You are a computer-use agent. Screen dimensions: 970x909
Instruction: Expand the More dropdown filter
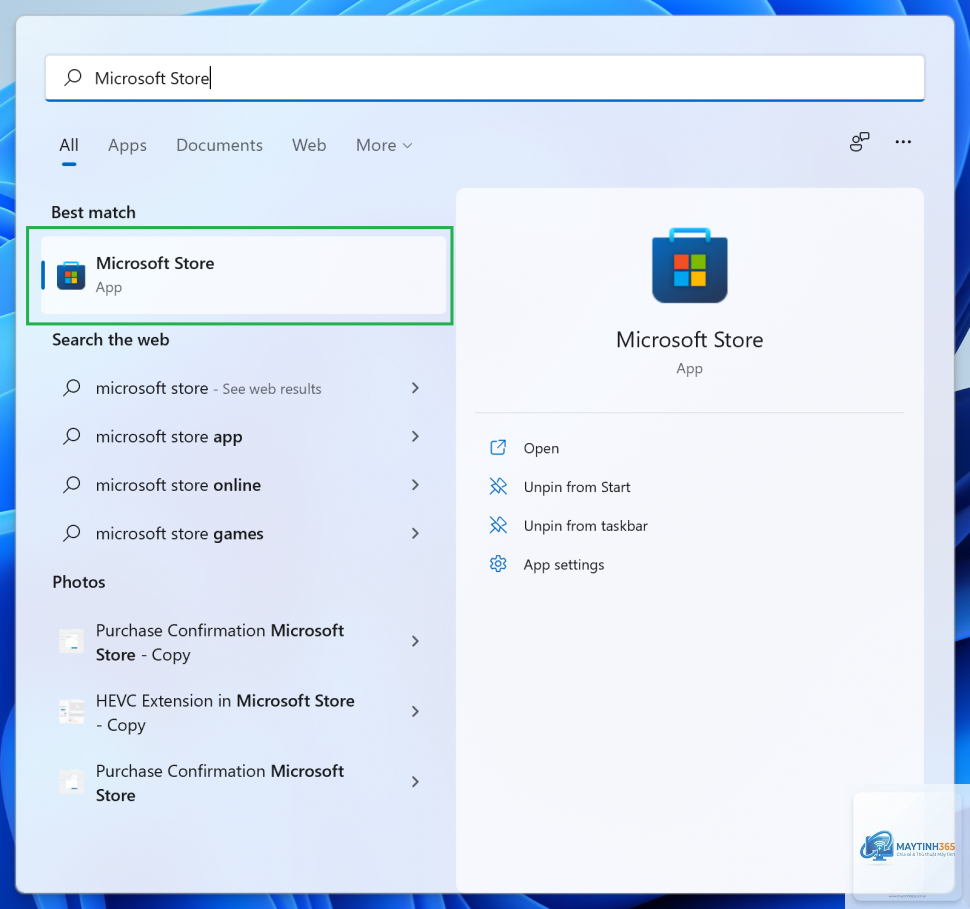tap(384, 145)
